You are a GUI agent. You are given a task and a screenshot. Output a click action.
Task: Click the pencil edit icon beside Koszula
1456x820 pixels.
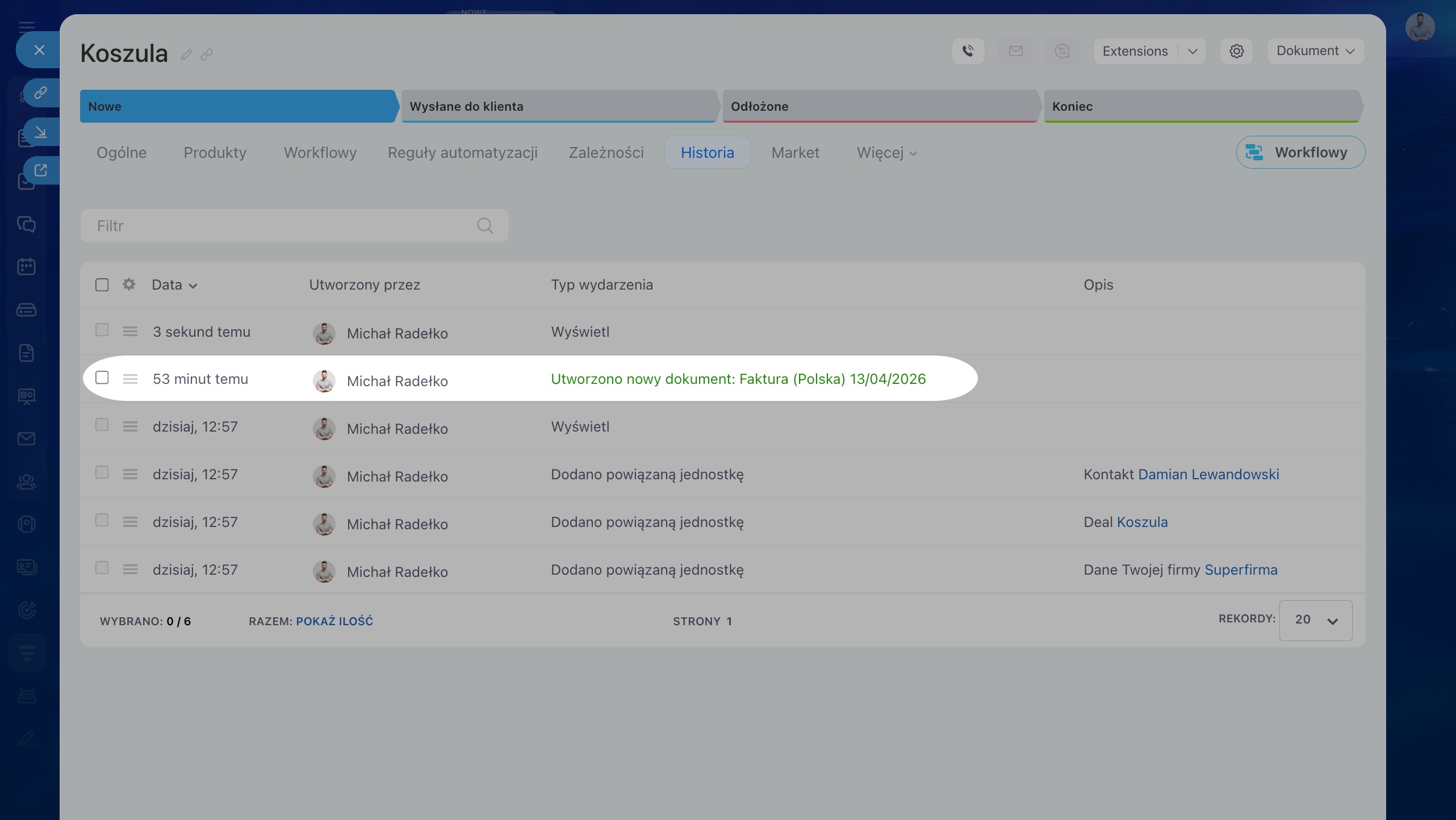(186, 55)
